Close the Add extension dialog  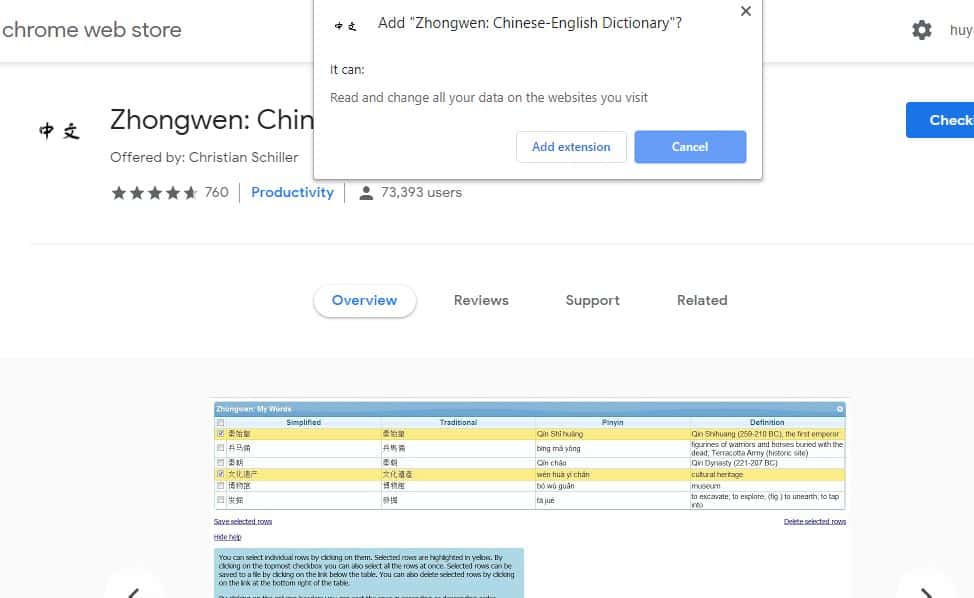(x=746, y=11)
